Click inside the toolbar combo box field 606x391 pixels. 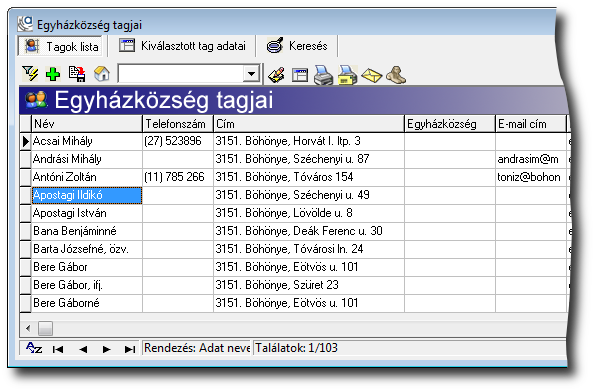181,73
